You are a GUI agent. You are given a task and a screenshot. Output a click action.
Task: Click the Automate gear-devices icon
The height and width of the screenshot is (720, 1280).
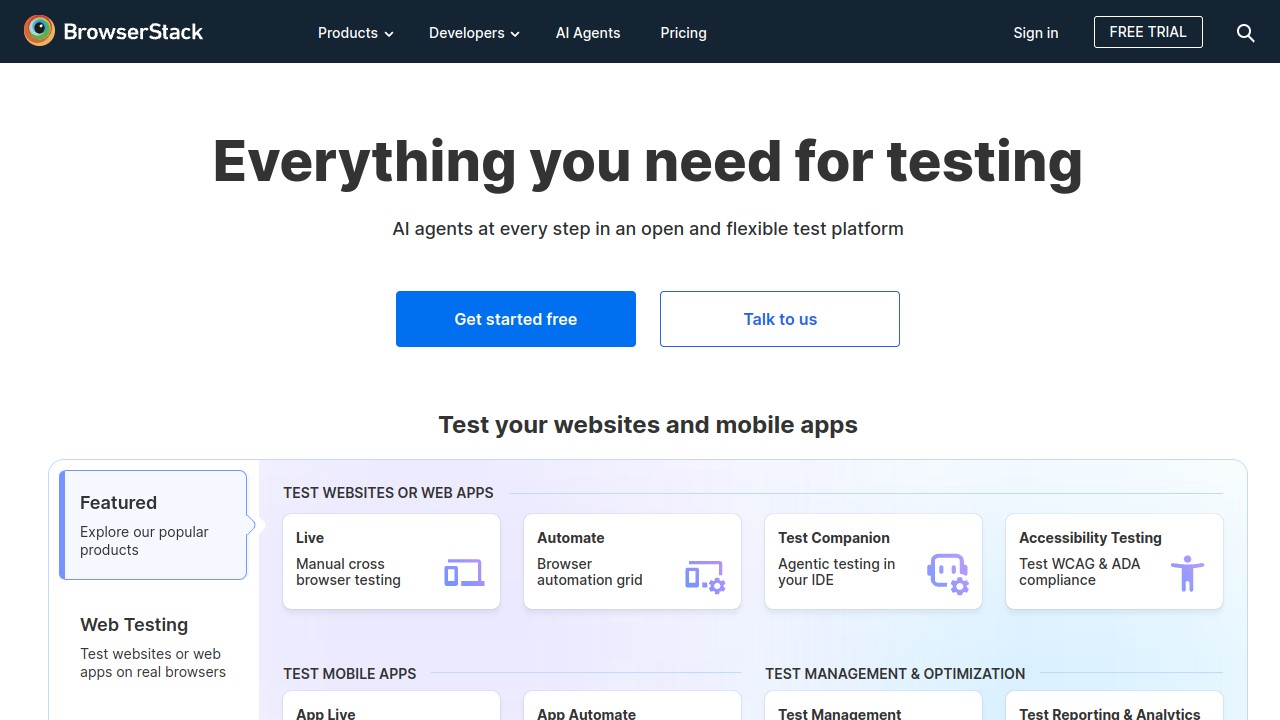pos(705,577)
